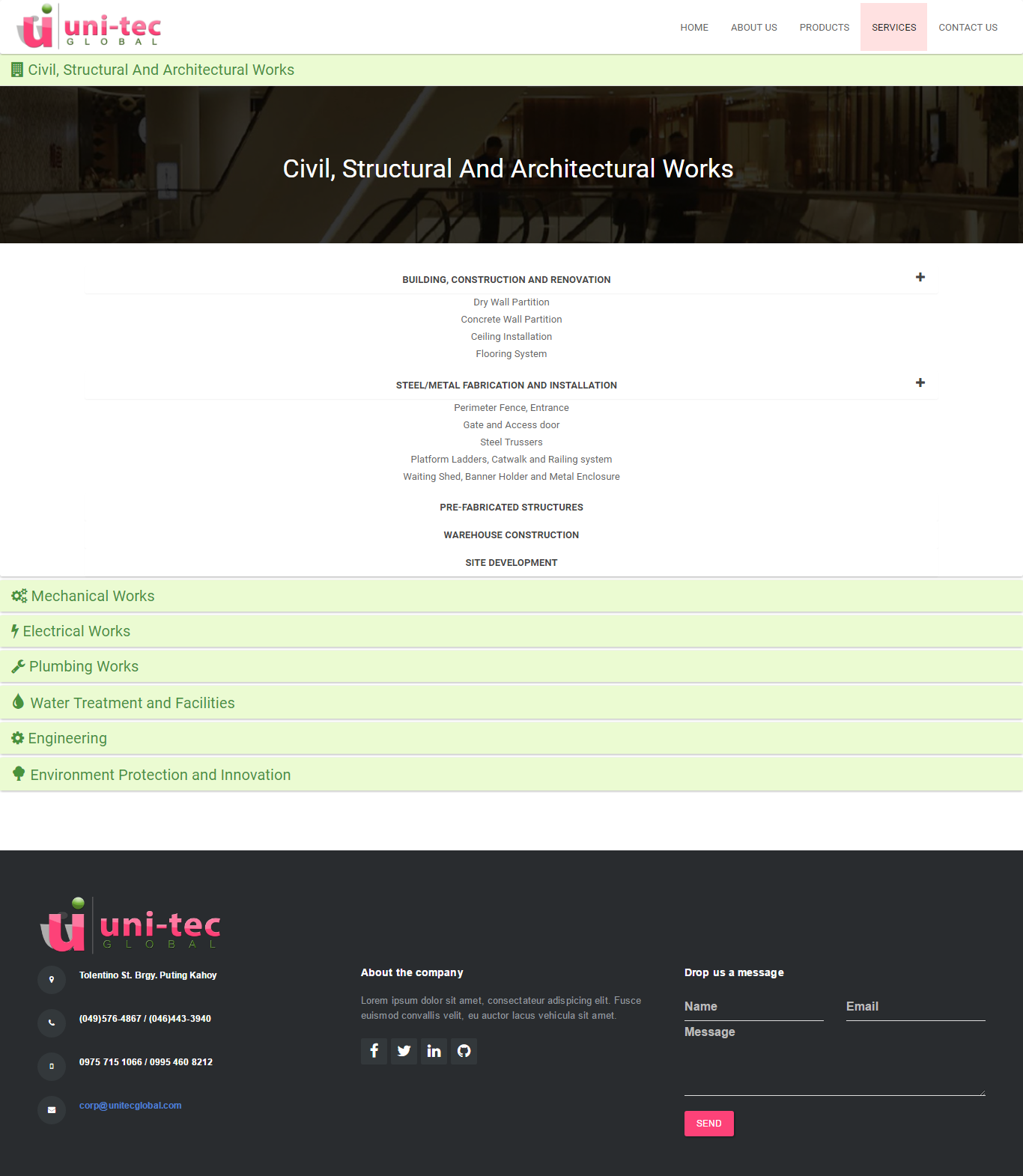Open the ABOUT US menu item
The image size is (1023, 1176).
[754, 27]
